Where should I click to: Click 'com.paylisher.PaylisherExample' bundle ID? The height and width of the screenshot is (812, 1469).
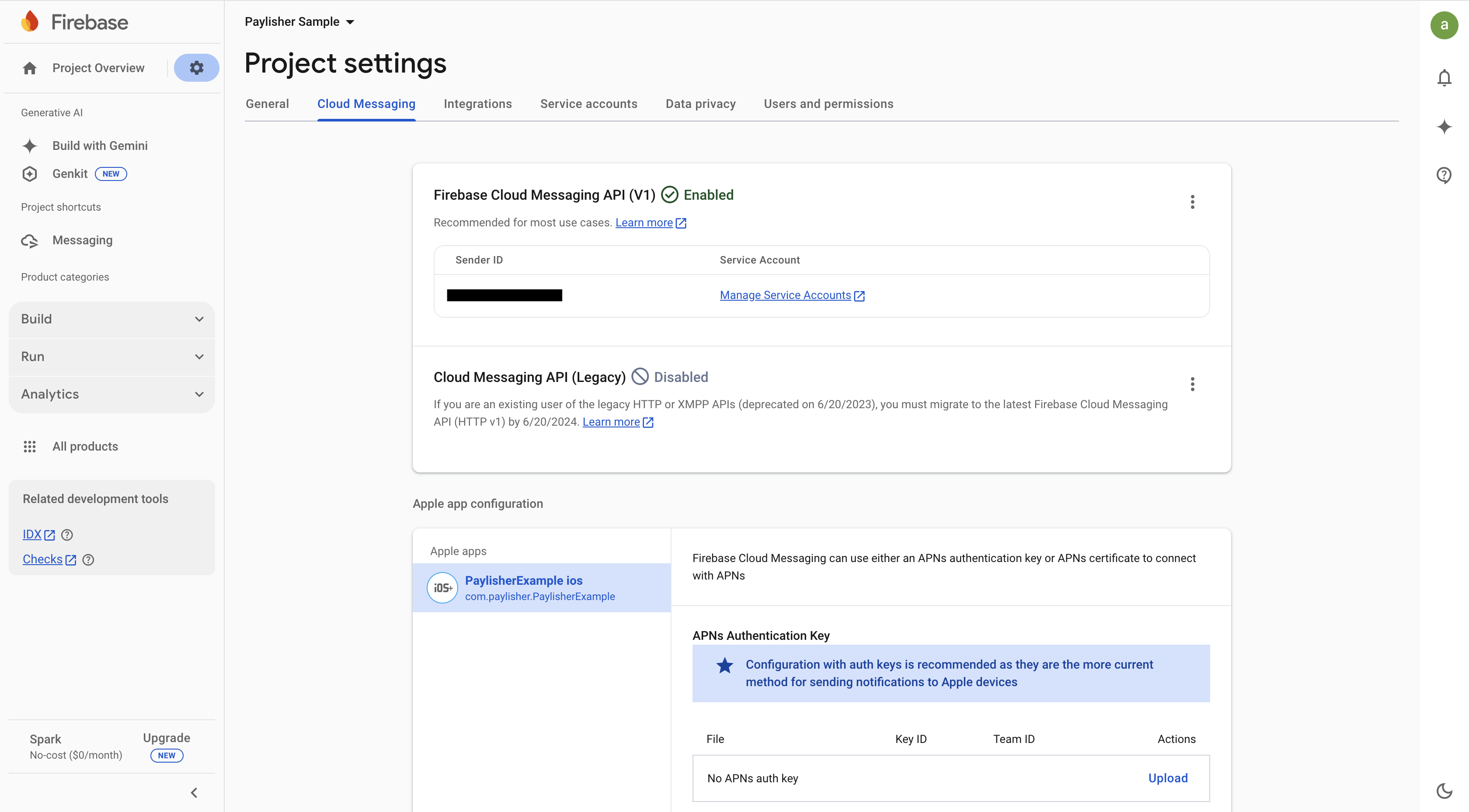click(540, 597)
